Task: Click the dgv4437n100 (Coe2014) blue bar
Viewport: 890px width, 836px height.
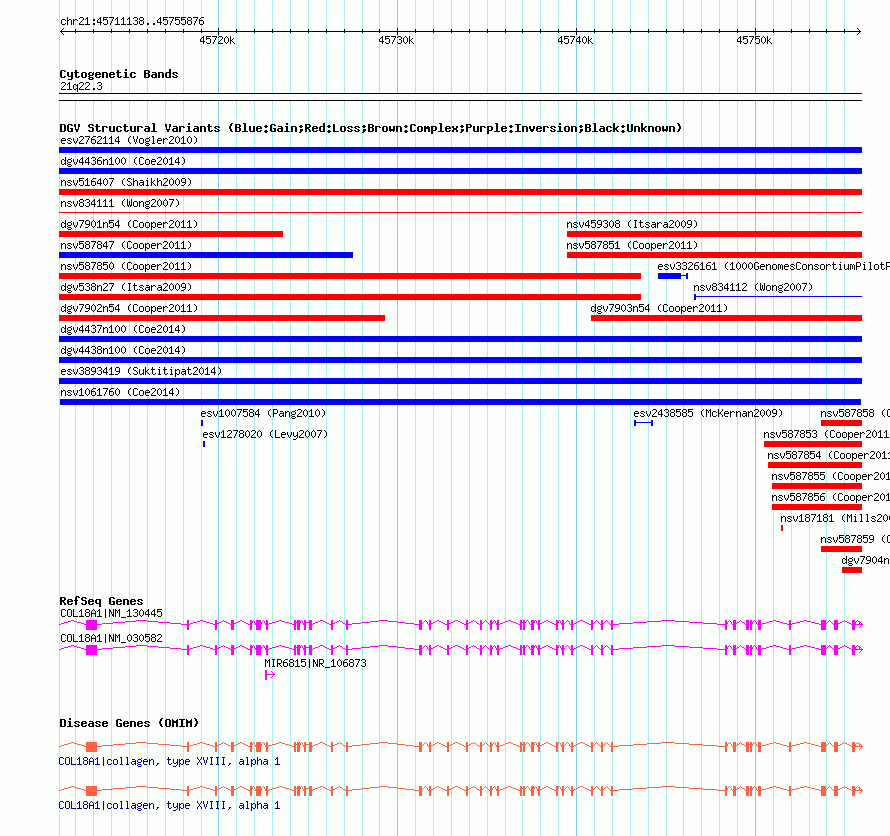Action: coord(460,339)
